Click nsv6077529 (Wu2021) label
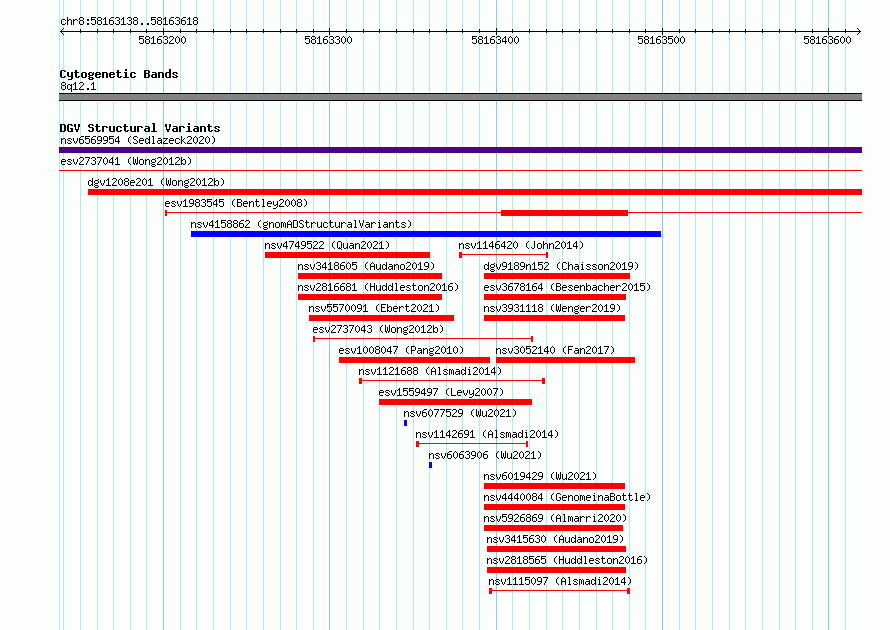This screenshot has width=890, height=630. 460,413
